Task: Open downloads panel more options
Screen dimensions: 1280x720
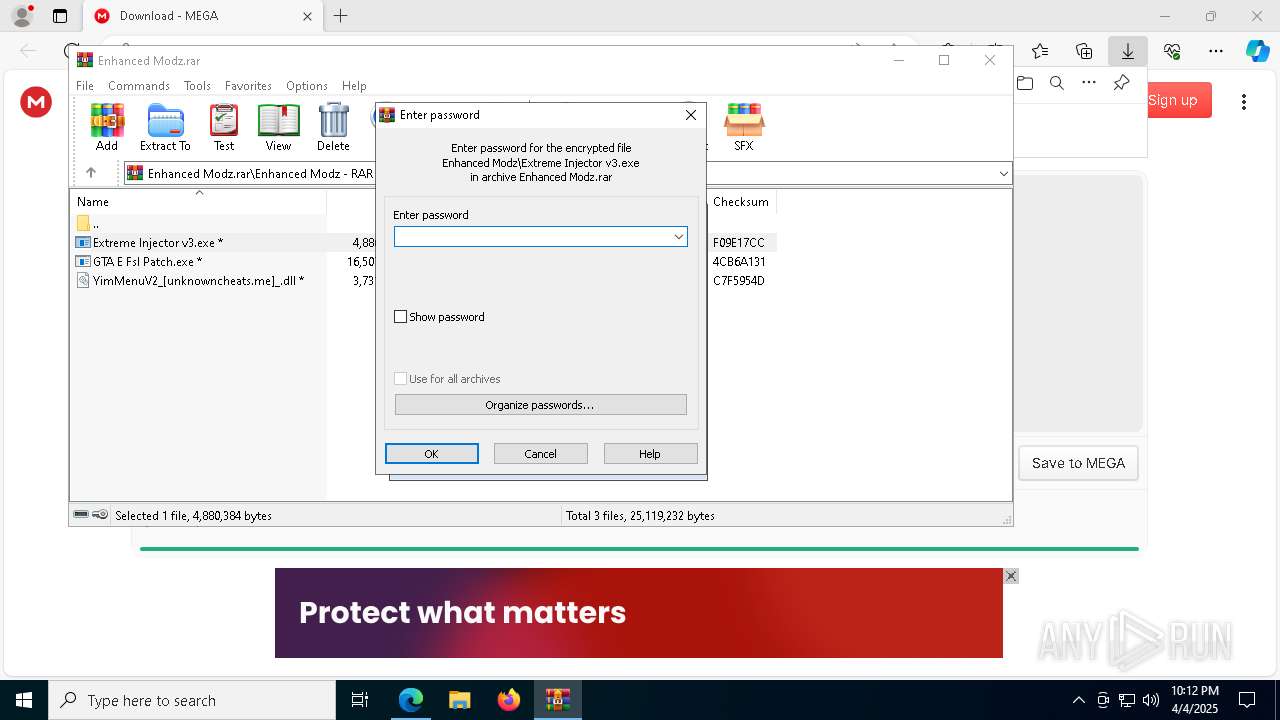Action: [x=1089, y=83]
